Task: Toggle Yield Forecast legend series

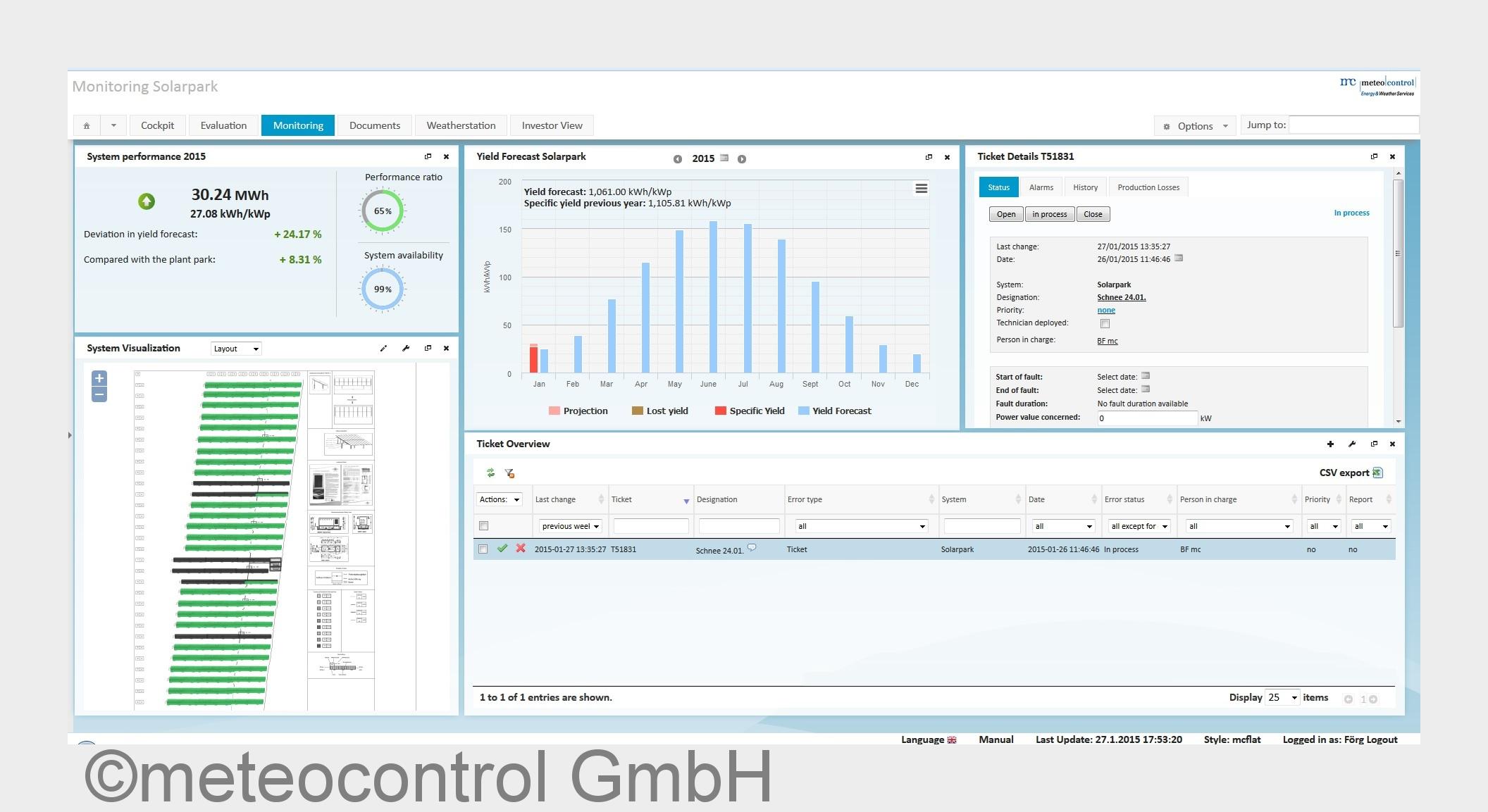Action: 835,411
